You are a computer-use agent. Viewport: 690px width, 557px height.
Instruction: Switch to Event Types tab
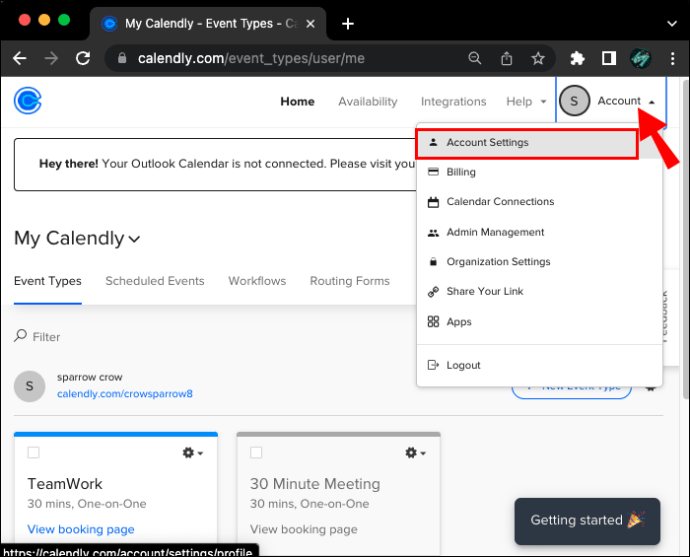[x=48, y=281]
